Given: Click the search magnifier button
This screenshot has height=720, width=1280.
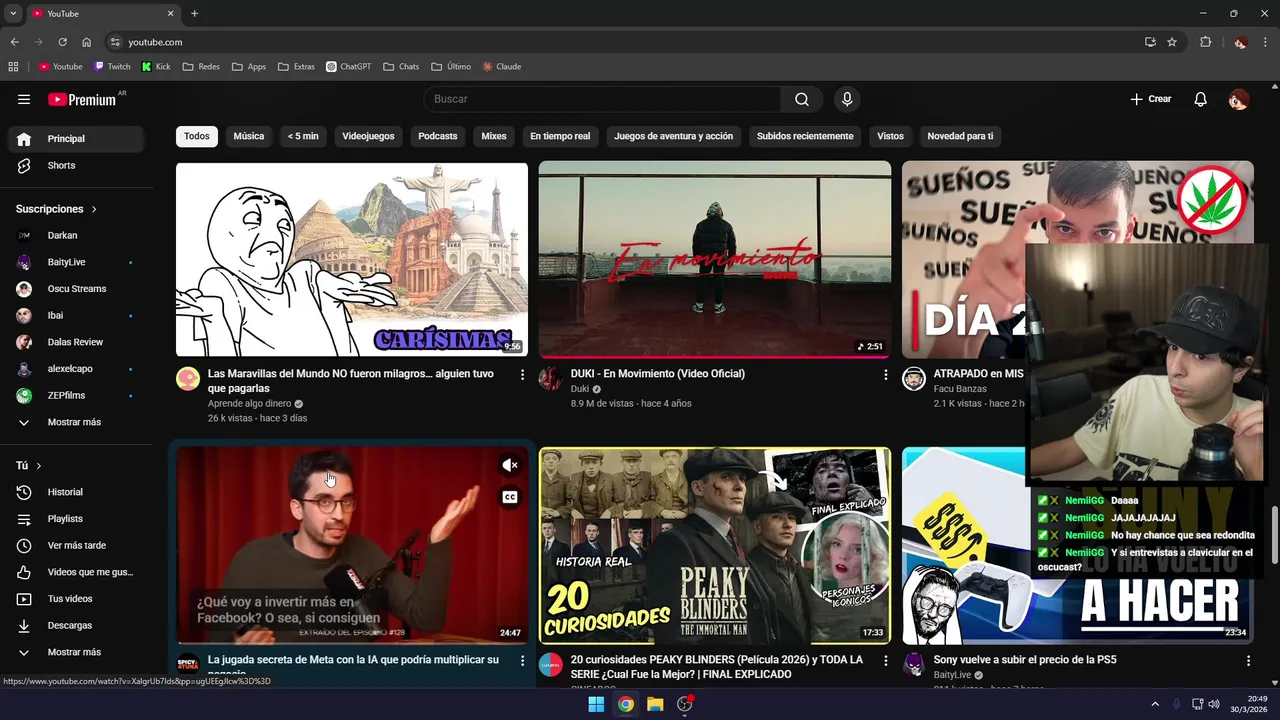Looking at the screenshot, I should point(802,99).
